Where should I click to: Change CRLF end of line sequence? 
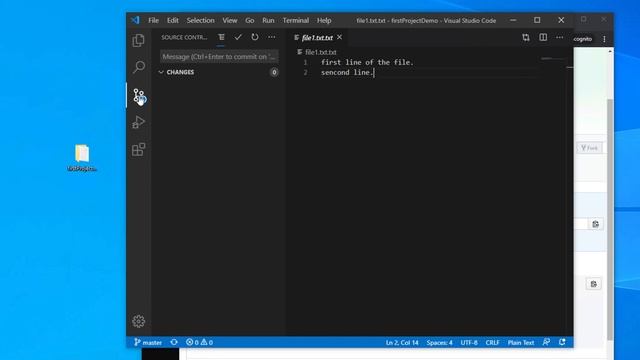pyautogui.click(x=492, y=342)
